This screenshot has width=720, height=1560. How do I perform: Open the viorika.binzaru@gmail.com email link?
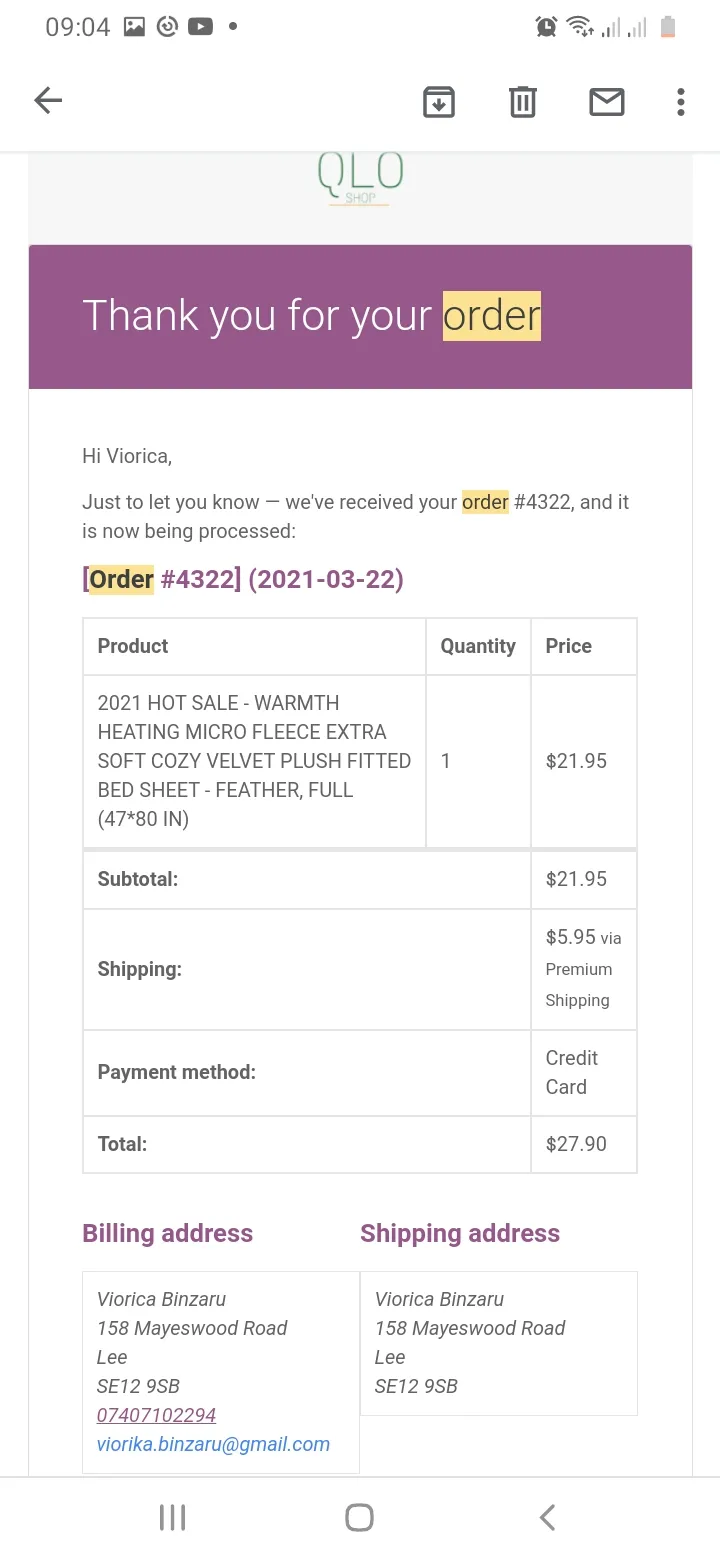point(213,1444)
